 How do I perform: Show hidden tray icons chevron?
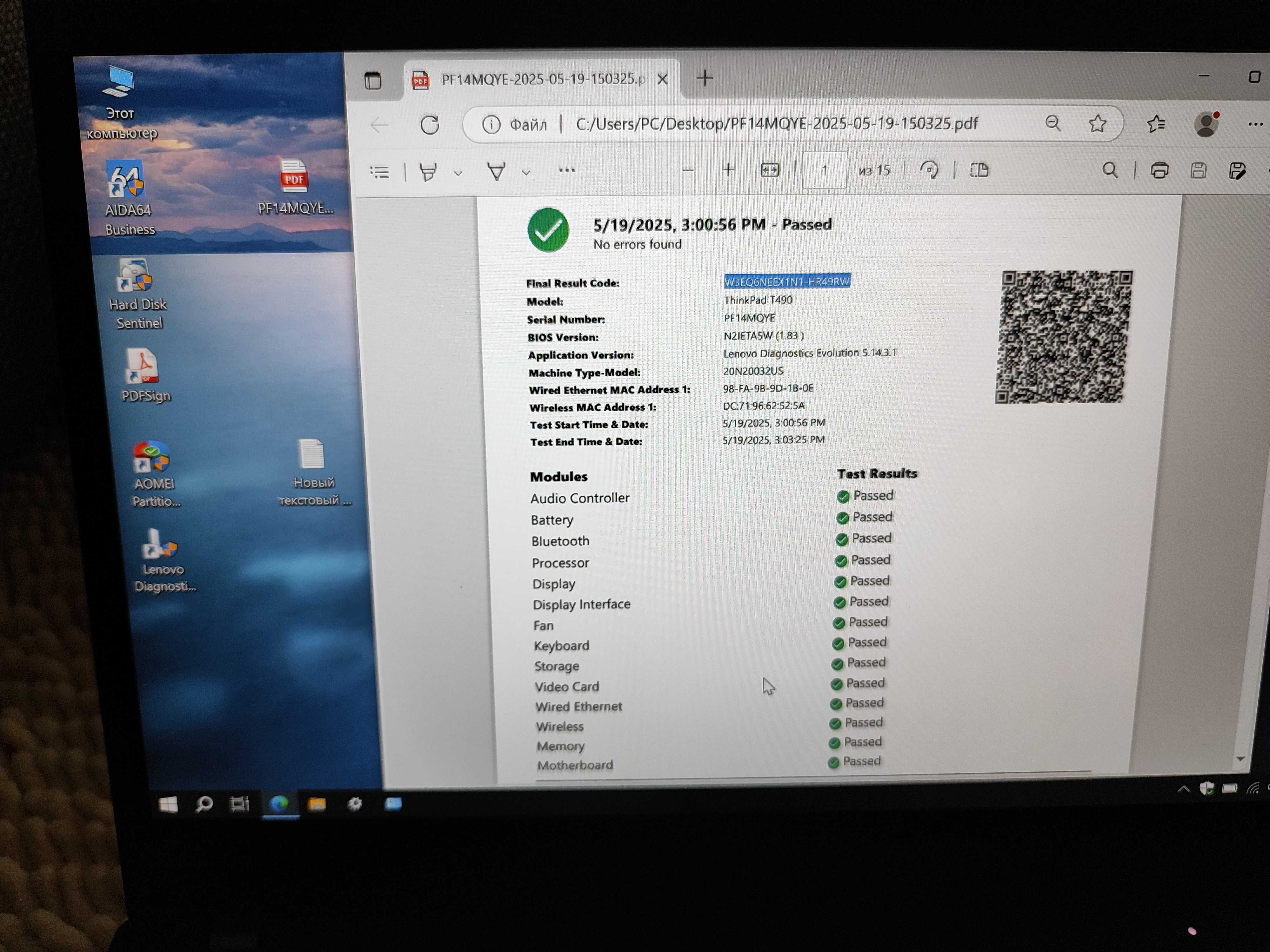[1183, 789]
